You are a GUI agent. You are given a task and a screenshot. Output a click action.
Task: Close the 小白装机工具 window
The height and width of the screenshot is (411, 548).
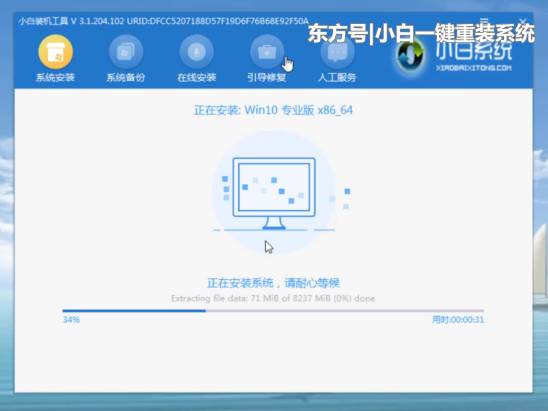(522, 22)
